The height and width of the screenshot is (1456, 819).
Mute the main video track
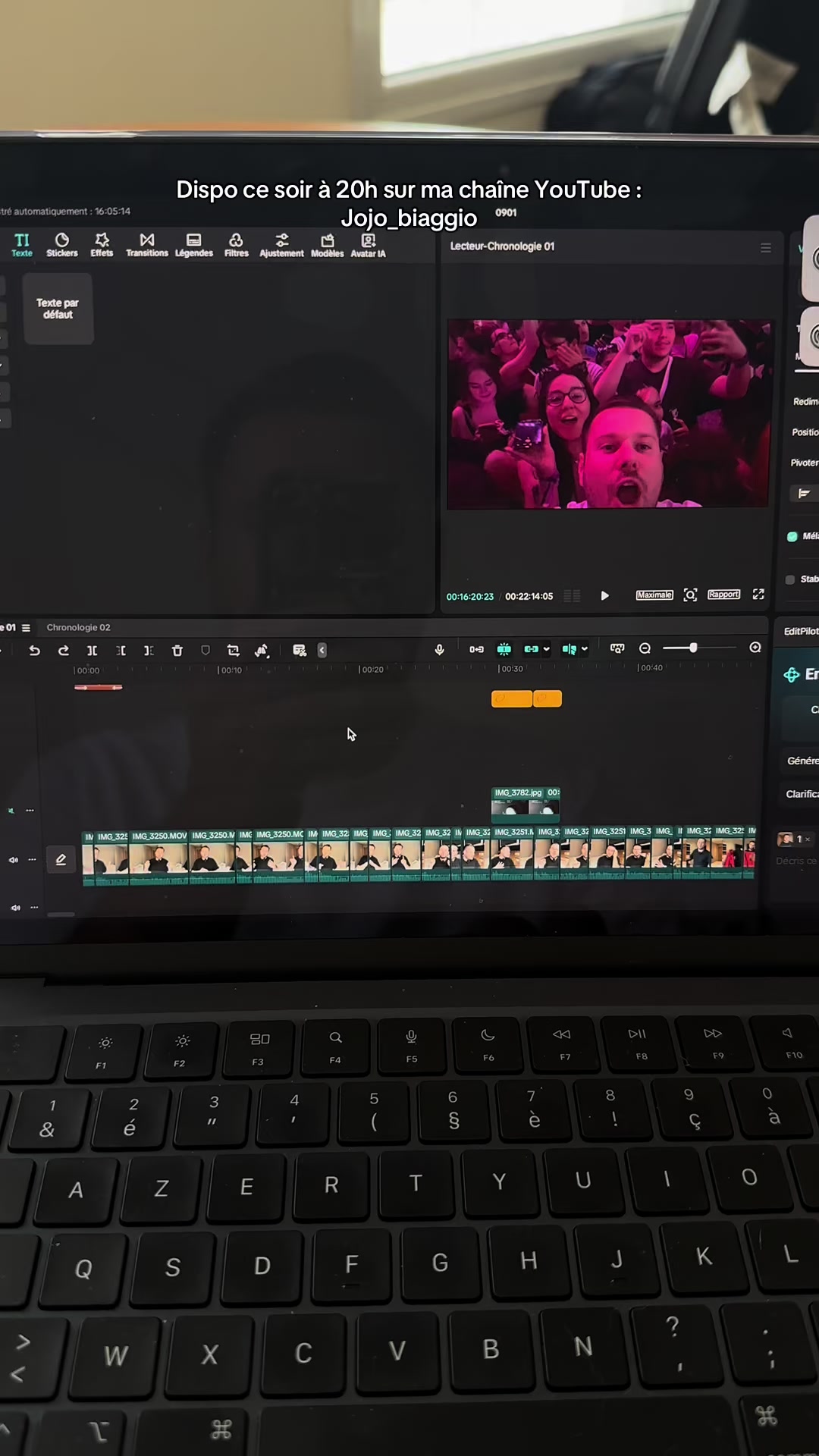pos(14,860)
